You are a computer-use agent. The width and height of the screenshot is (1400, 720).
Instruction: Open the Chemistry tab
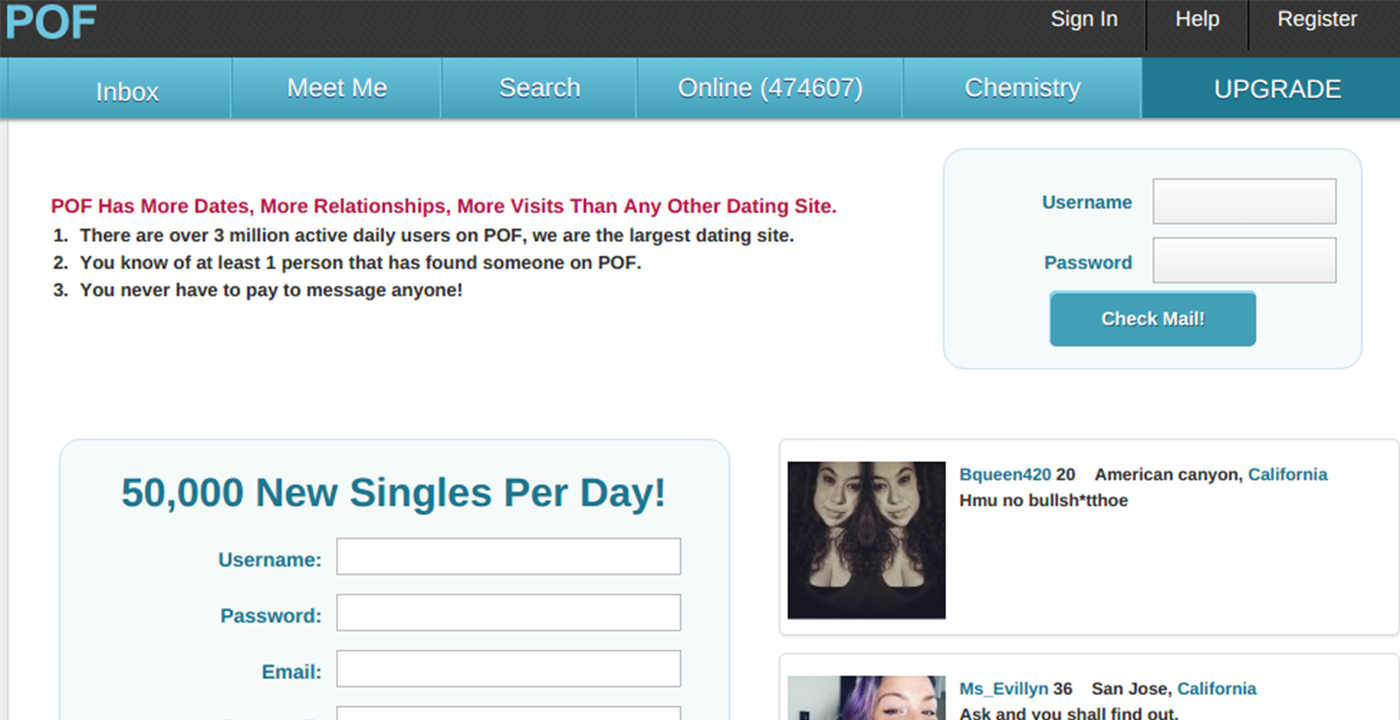pos(1022,88)
